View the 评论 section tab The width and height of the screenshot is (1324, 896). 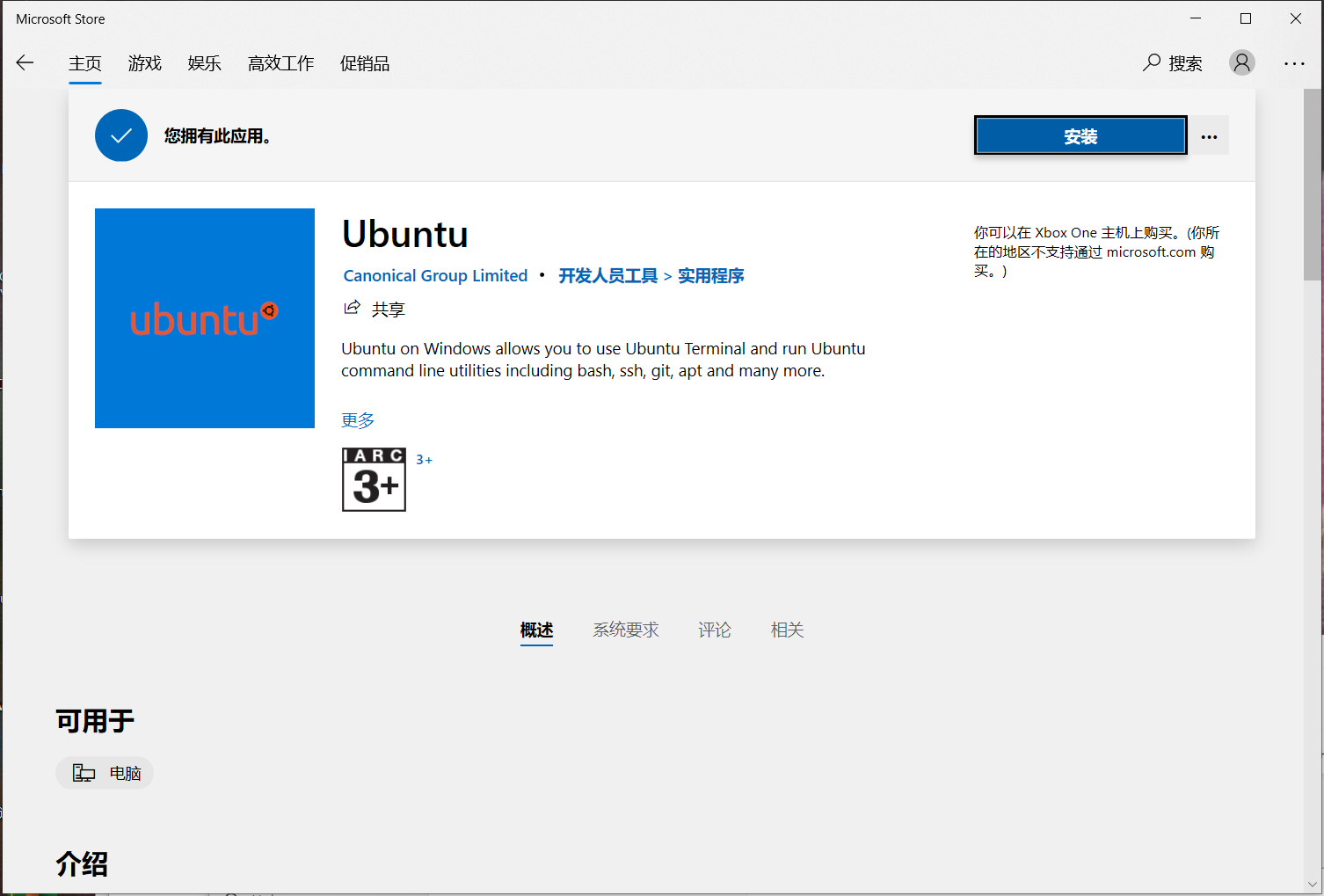point(715,630)
